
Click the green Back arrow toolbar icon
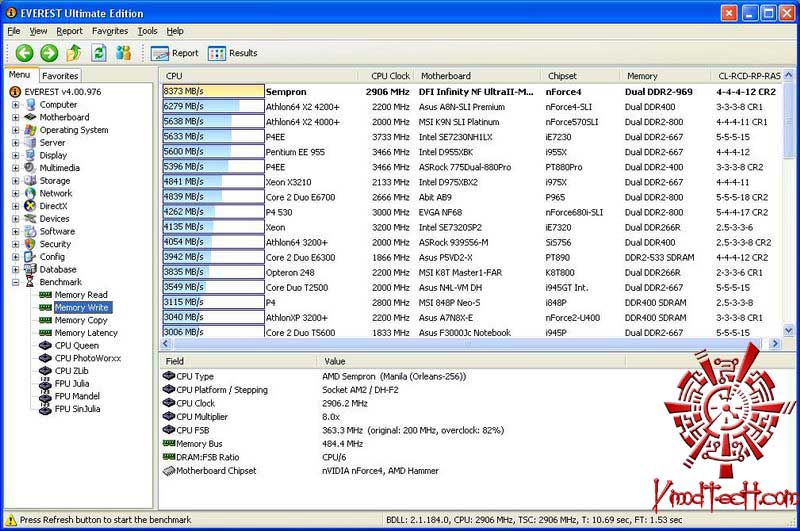coord(24,53)
